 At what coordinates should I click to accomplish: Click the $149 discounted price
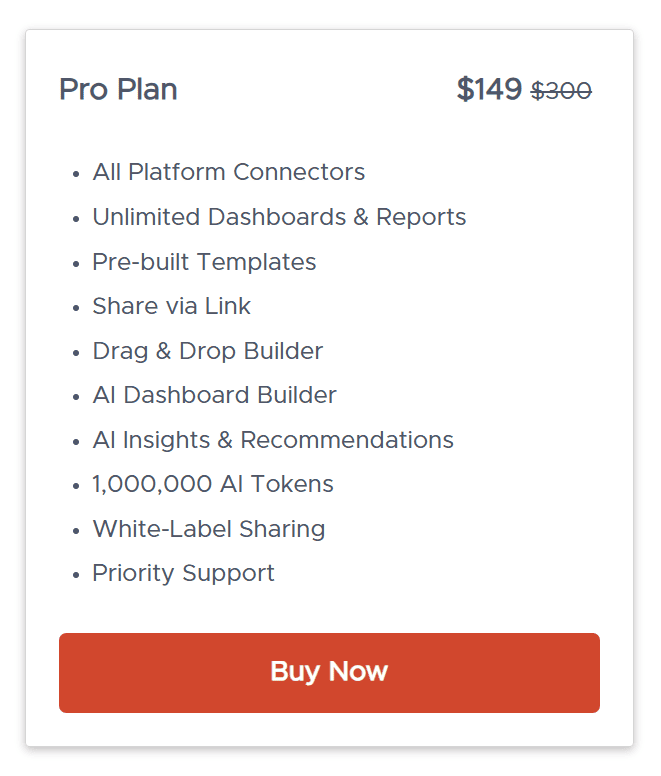(489, 89)
